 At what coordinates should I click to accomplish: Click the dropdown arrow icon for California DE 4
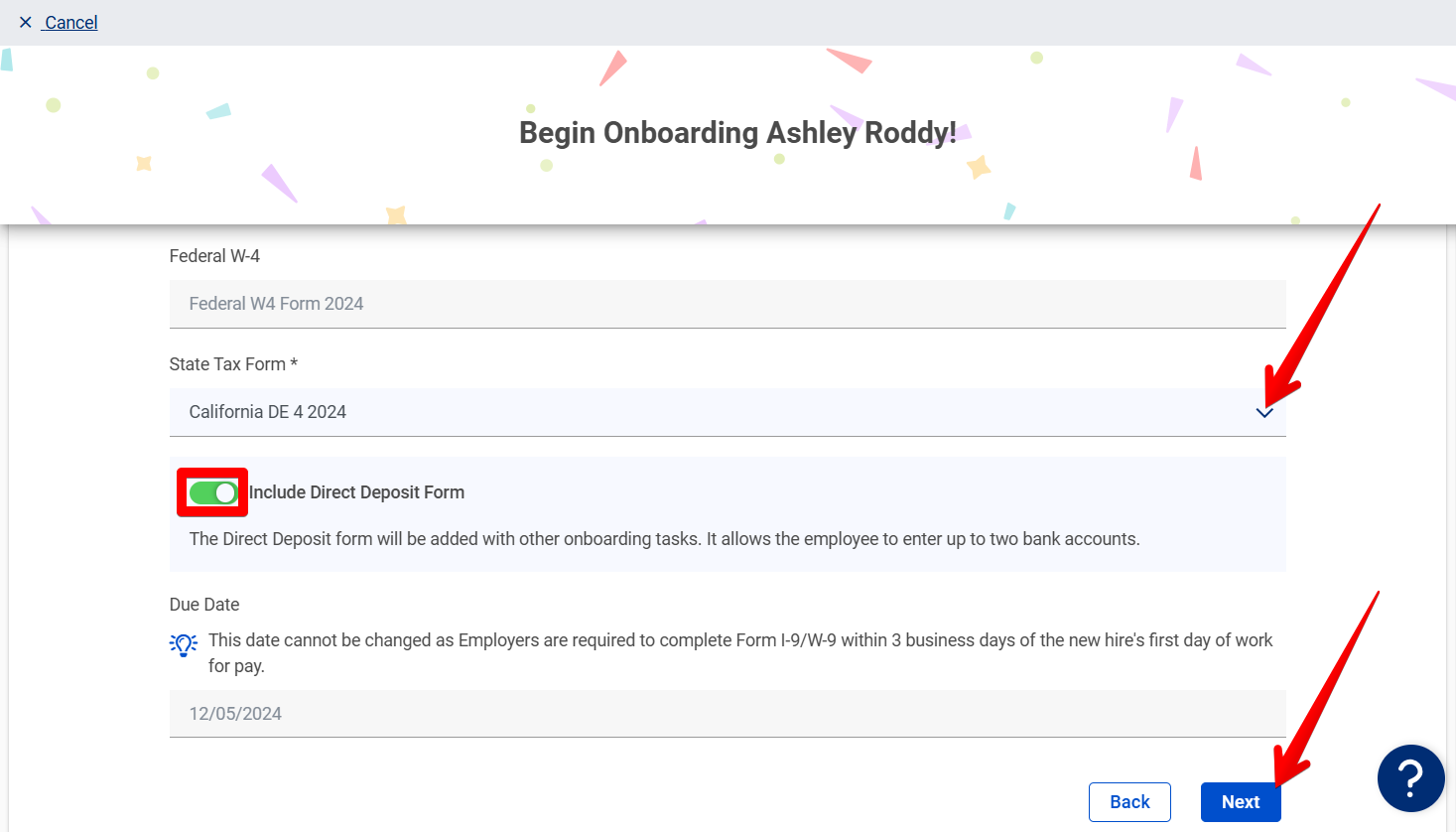pyautogui.click(x=1264, y=411)
